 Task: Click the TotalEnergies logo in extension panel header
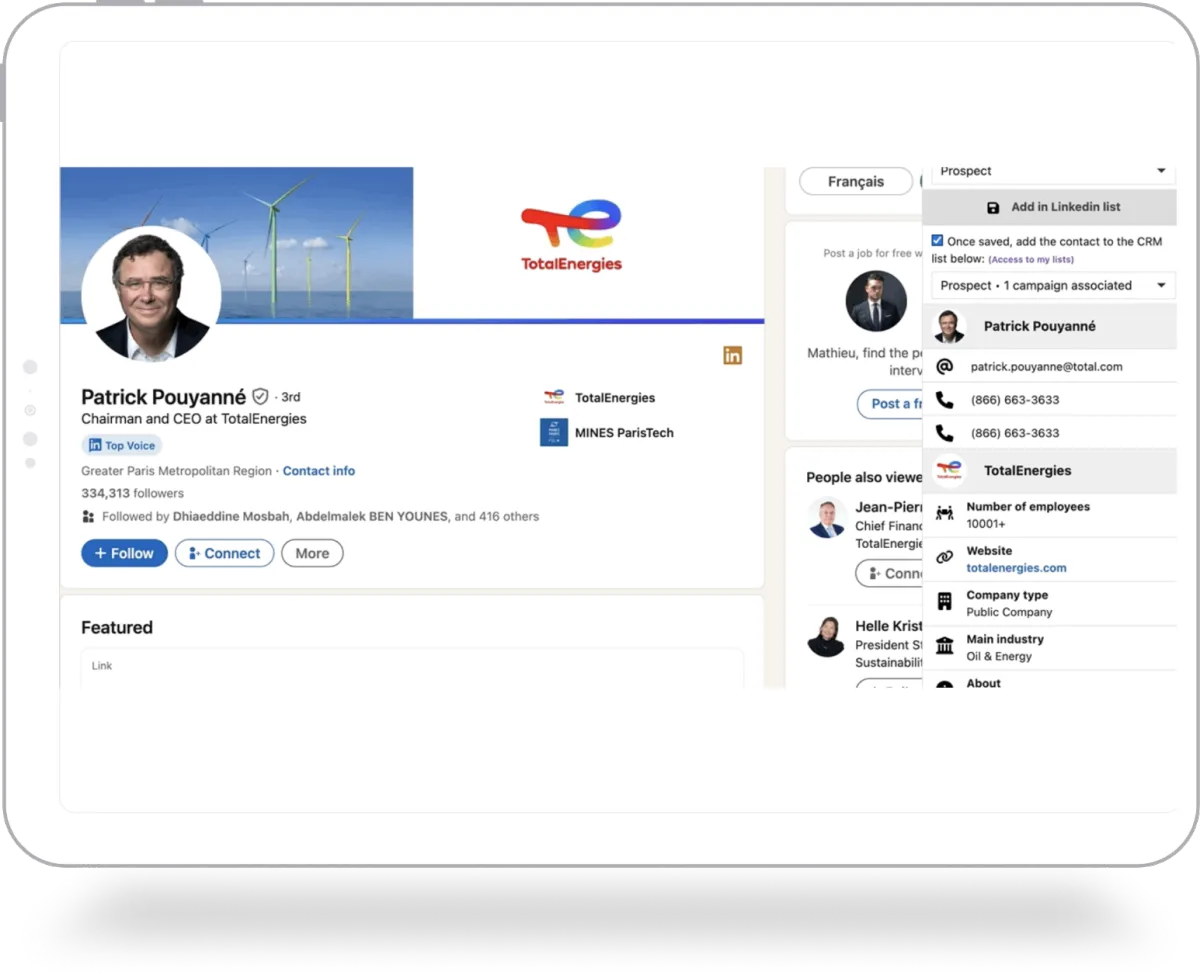pyautogui.click(x=949, y=471)
